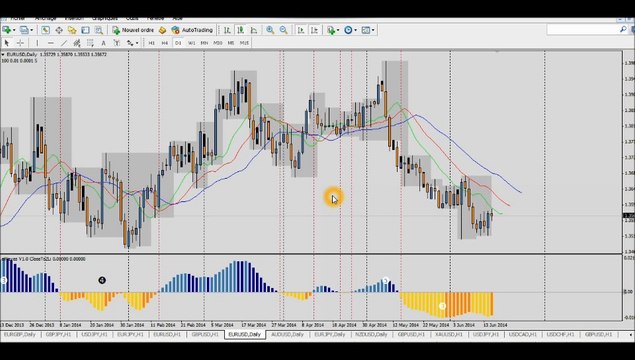This screenshot has width=635, height=360.
Task: Expand the new chart dropdown arrow
Action: click(x=14, y=30)
